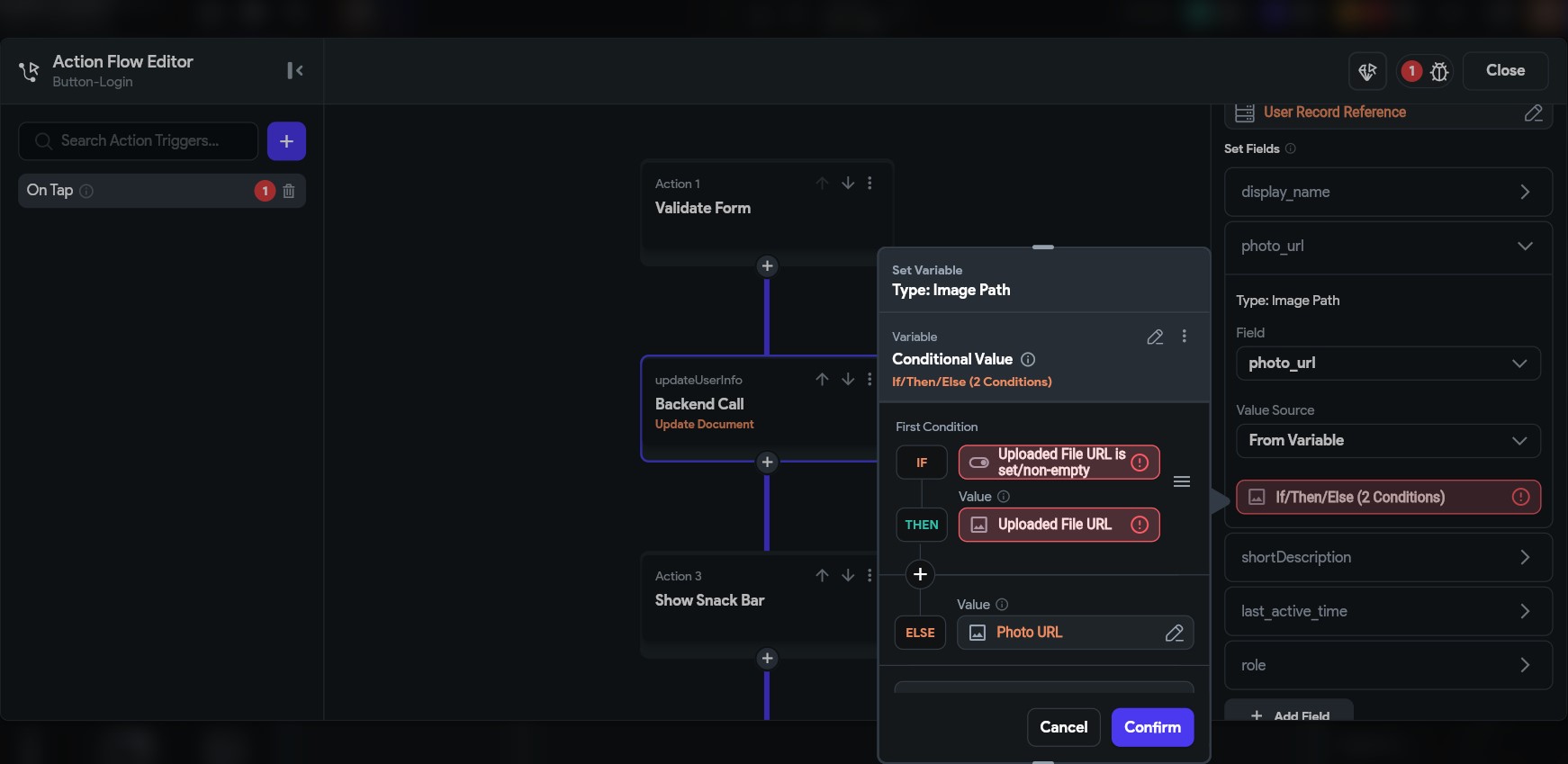Click the red error badge on On Tap
The height and width of the screenshot is (764, 1568).
point(265,191)
